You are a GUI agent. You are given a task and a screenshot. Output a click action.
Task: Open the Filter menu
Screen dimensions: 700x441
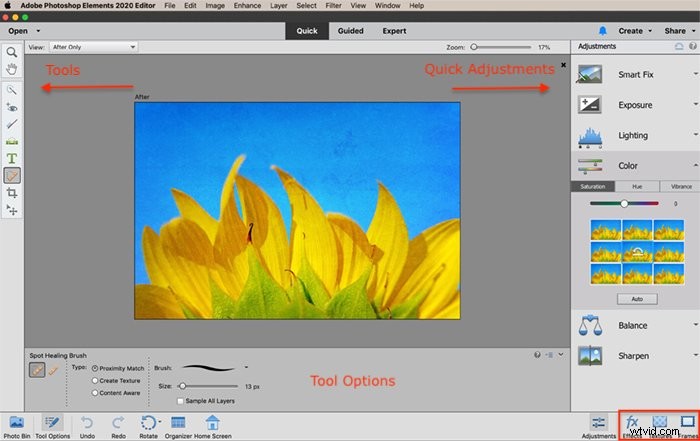tap(333, 5)
